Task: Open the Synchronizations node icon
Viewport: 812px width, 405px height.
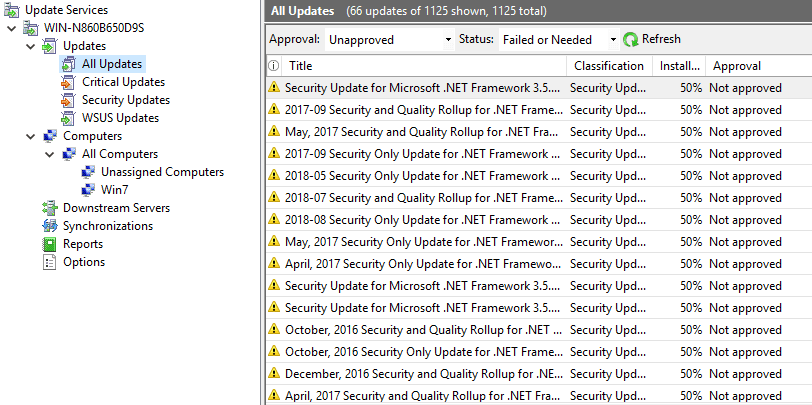Action: point(50,226)
